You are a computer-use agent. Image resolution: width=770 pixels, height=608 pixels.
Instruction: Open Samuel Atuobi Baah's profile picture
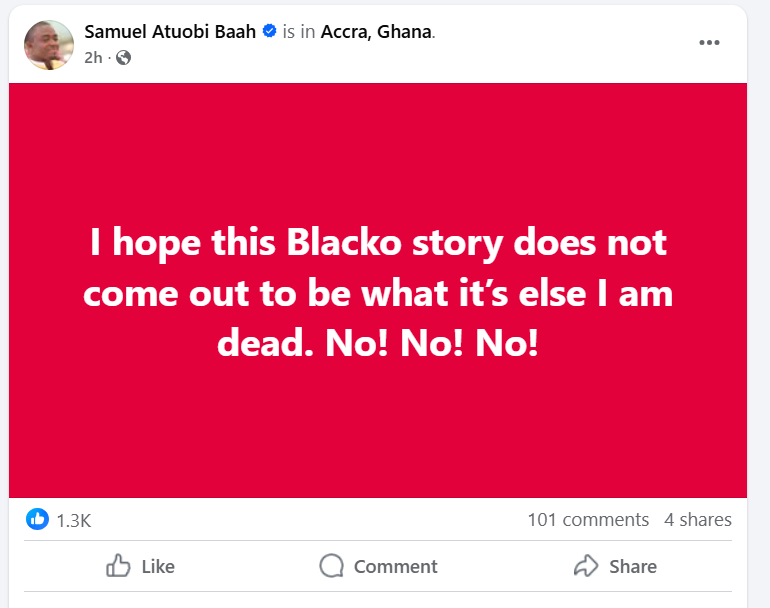point(50,44)
